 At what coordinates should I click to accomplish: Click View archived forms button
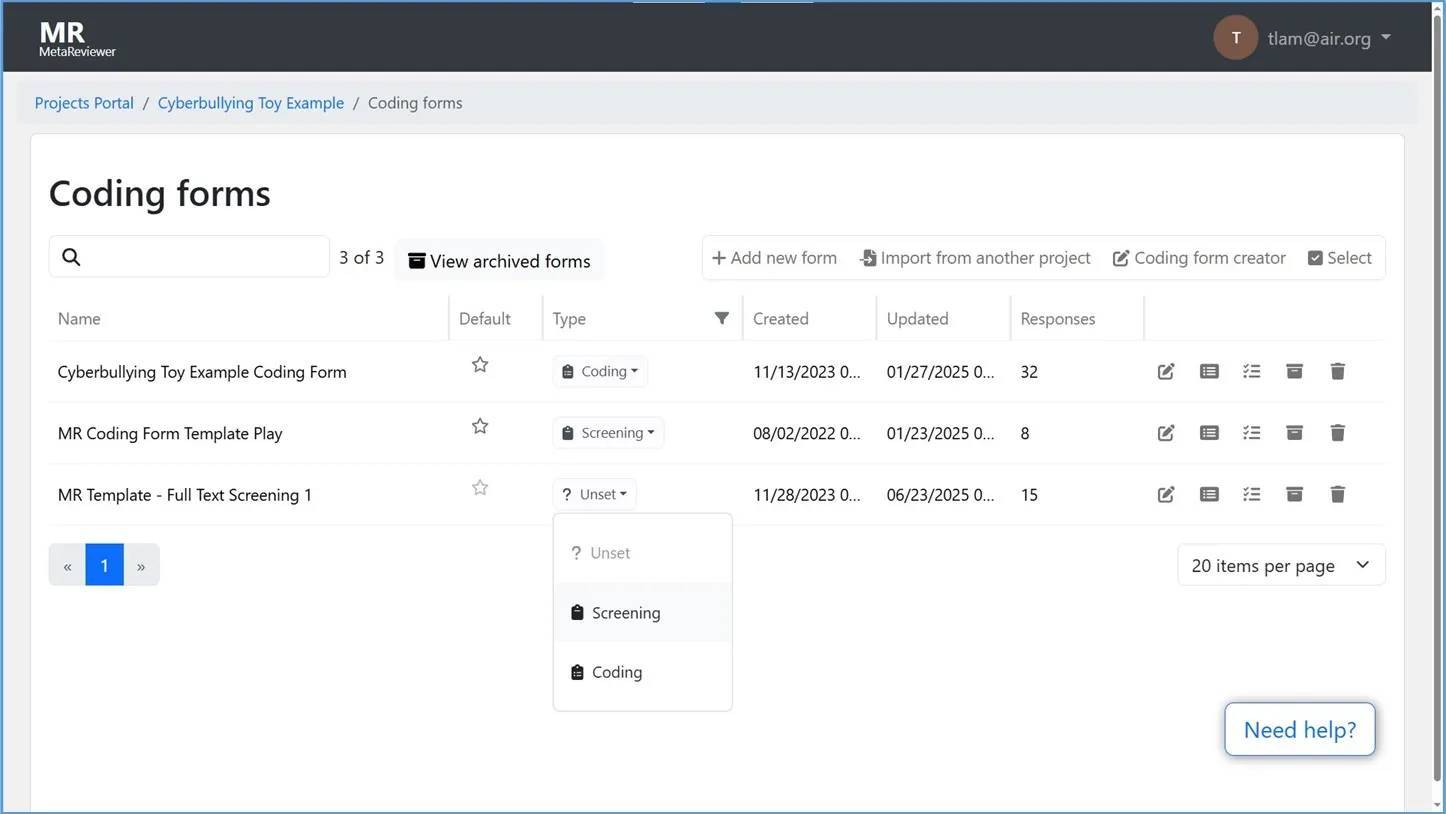(499, 261)
